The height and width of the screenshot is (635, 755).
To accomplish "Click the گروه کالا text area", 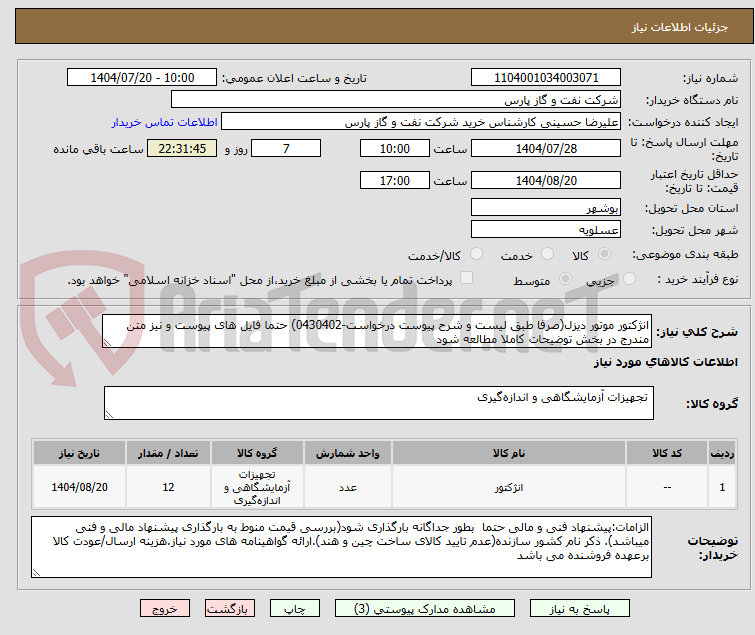I will pos(379,403).
